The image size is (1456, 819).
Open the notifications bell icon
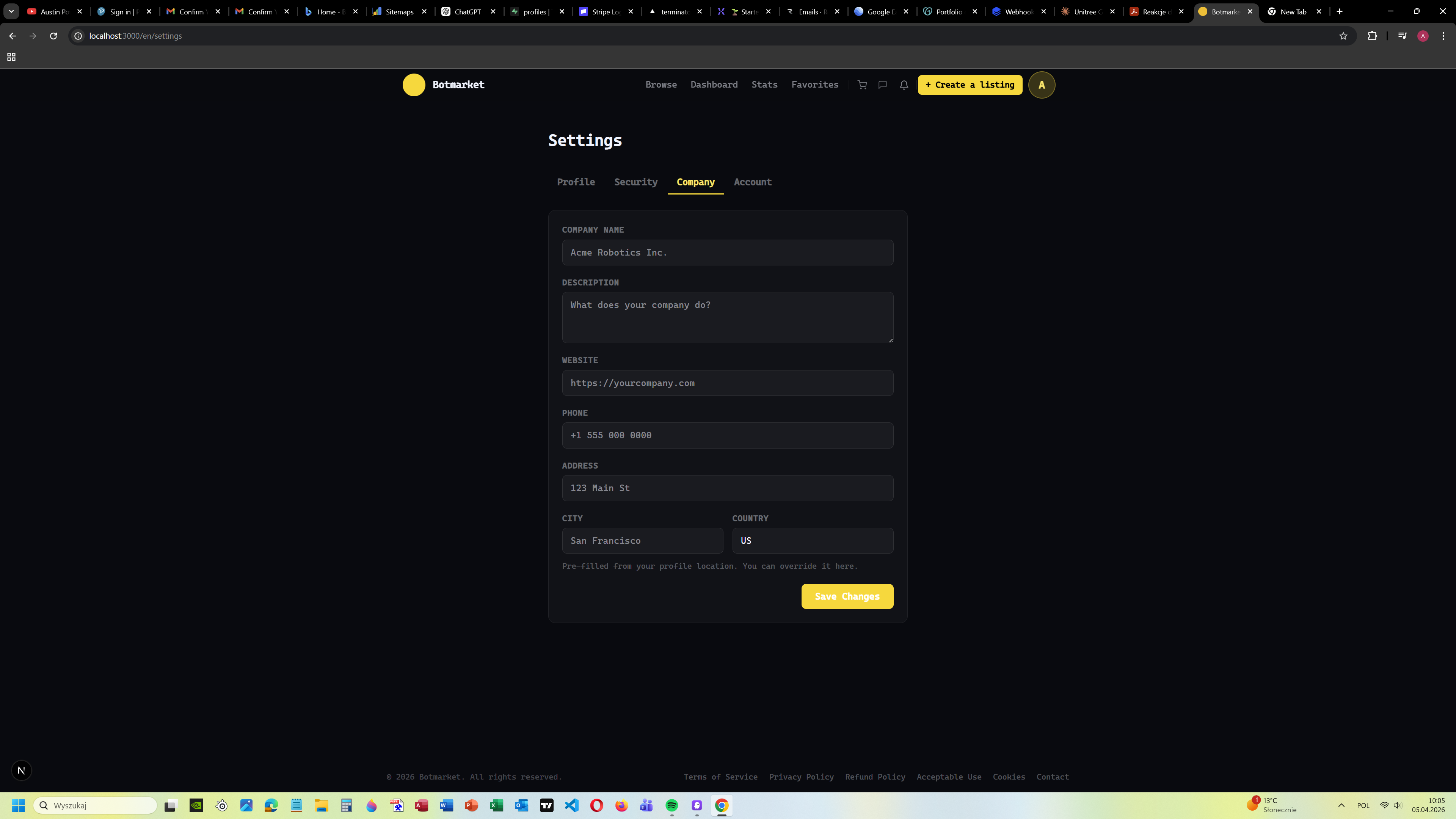[x=904, y=85]
